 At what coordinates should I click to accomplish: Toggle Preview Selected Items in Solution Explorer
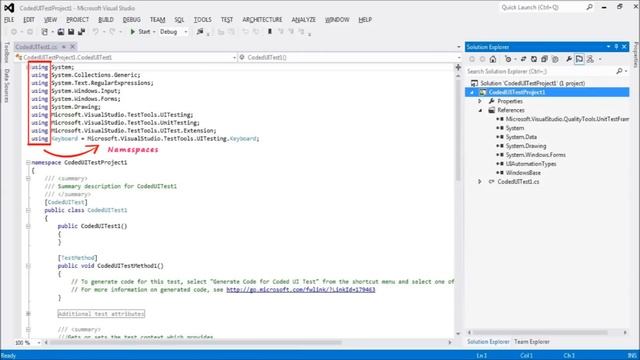pyautogui.click(x=579, y=60)
